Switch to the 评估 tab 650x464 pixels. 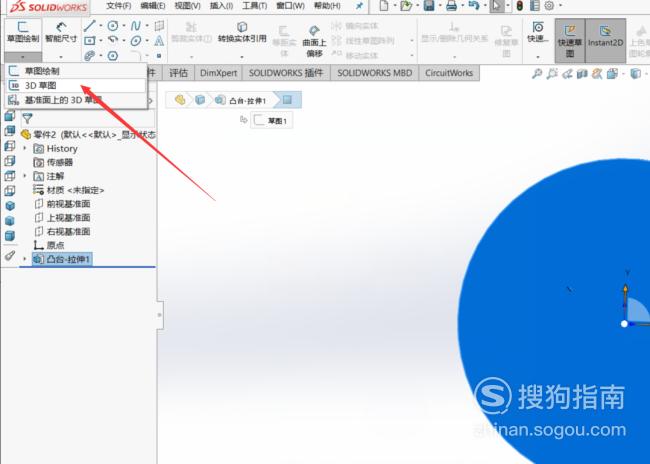coord(178,73)
